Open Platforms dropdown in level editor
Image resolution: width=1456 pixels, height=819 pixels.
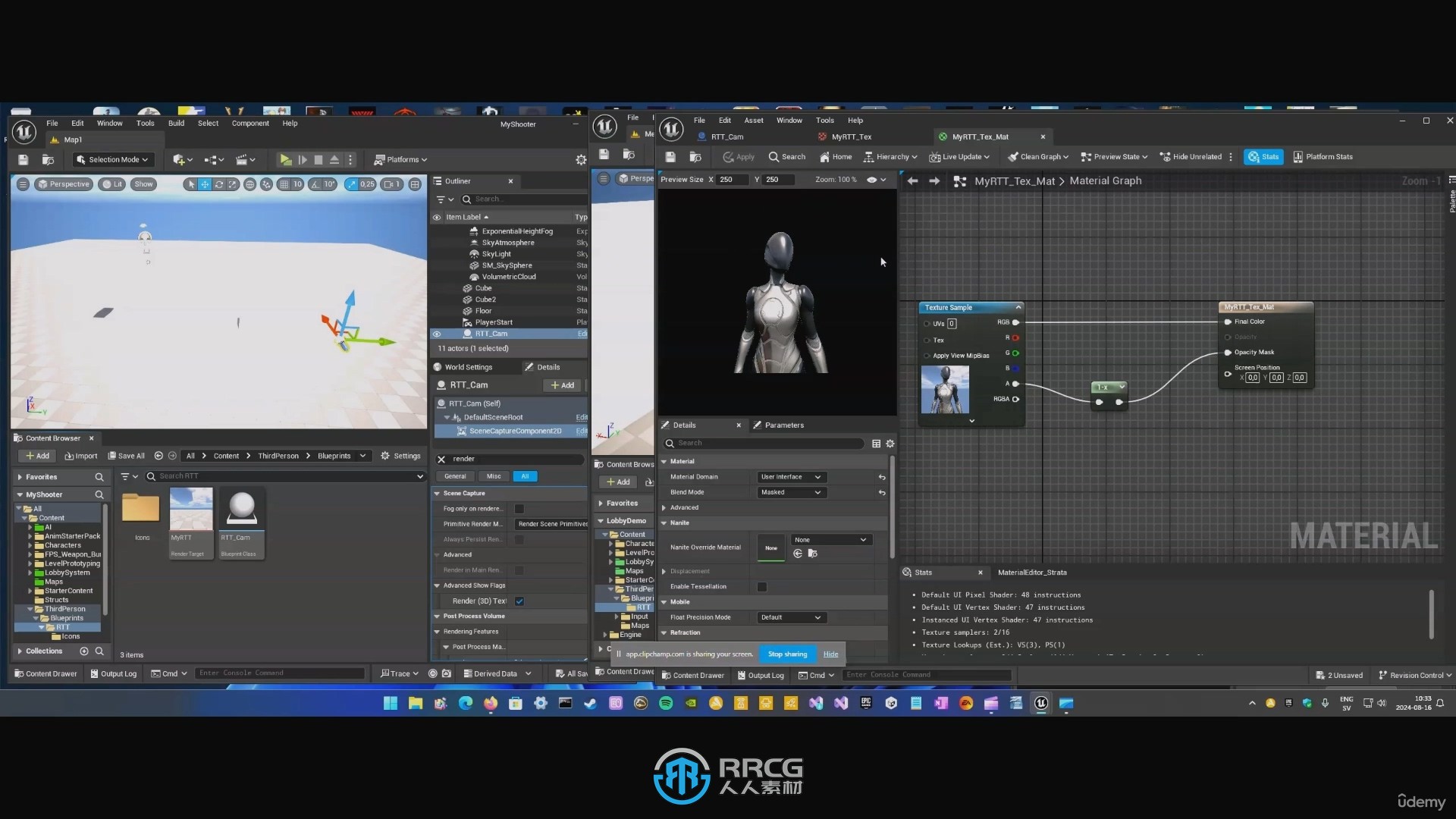(x=400, y=160)
